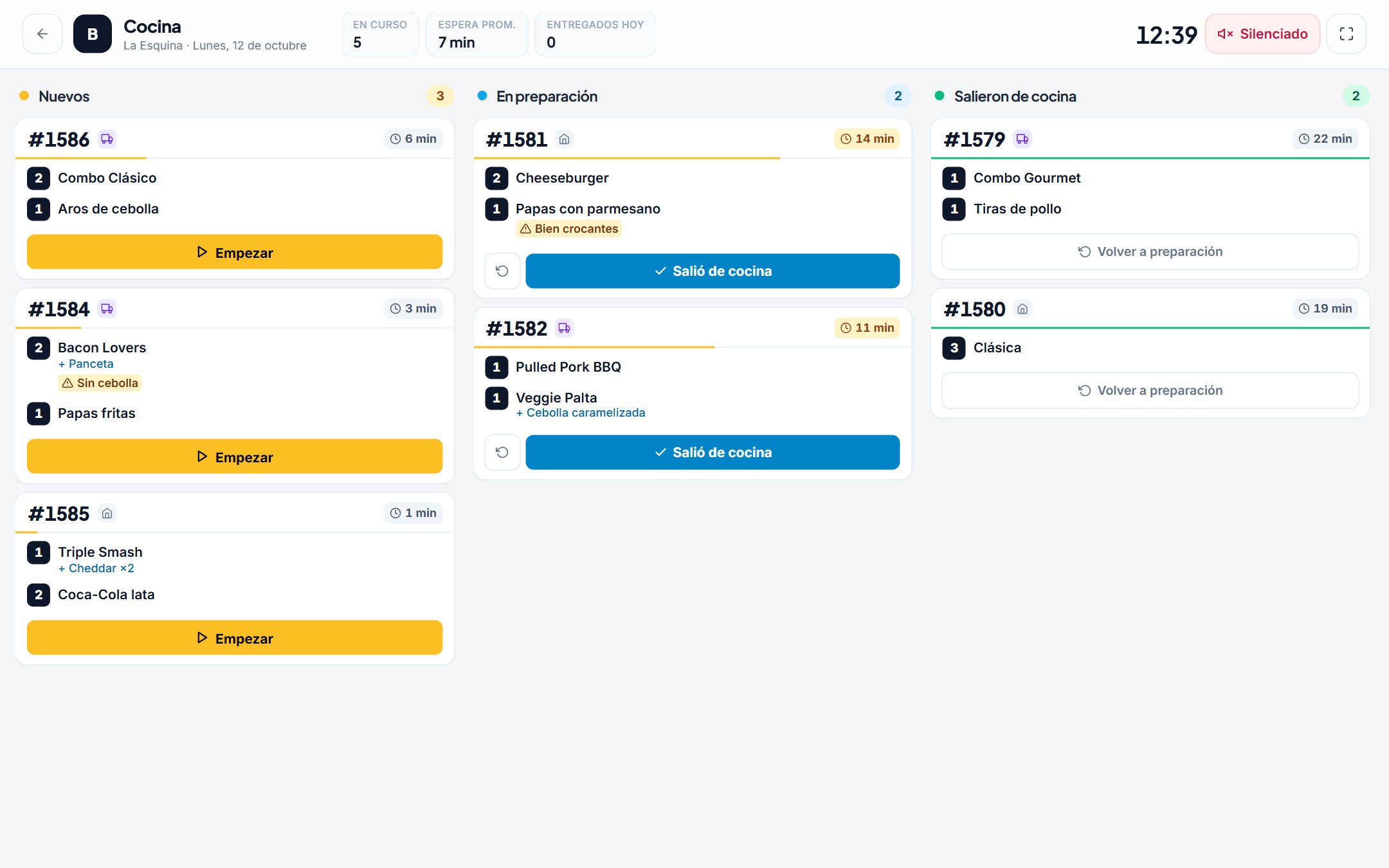Image resolution: width=1389 pixels, height=868 pixels.
Task: Click the B logo badge
Action: tap(93, 34)
